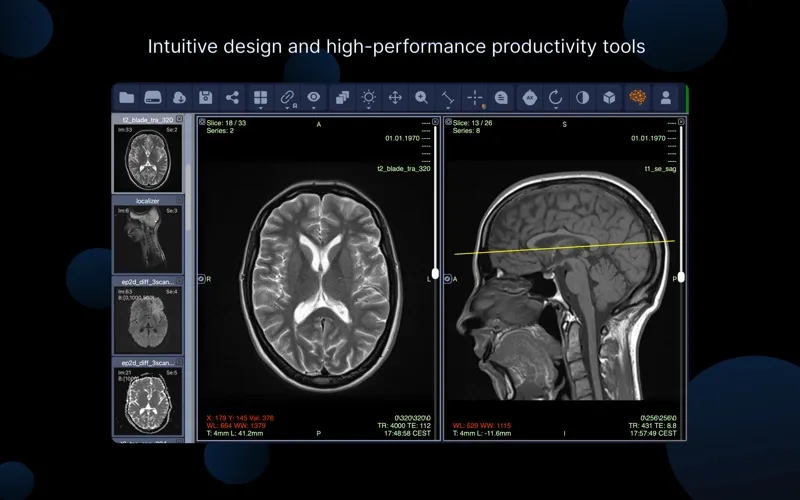Select the zoom magnifier tool
This screenshot has height=500, width=800.
pyautogui.click(x=421, y=97)
